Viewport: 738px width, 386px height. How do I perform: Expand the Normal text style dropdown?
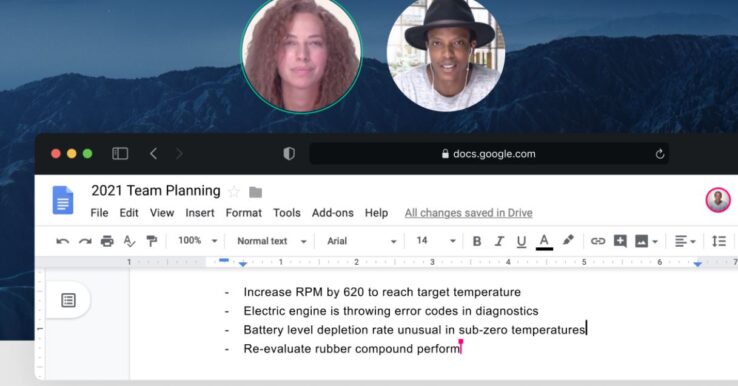[x=272, y=241]
